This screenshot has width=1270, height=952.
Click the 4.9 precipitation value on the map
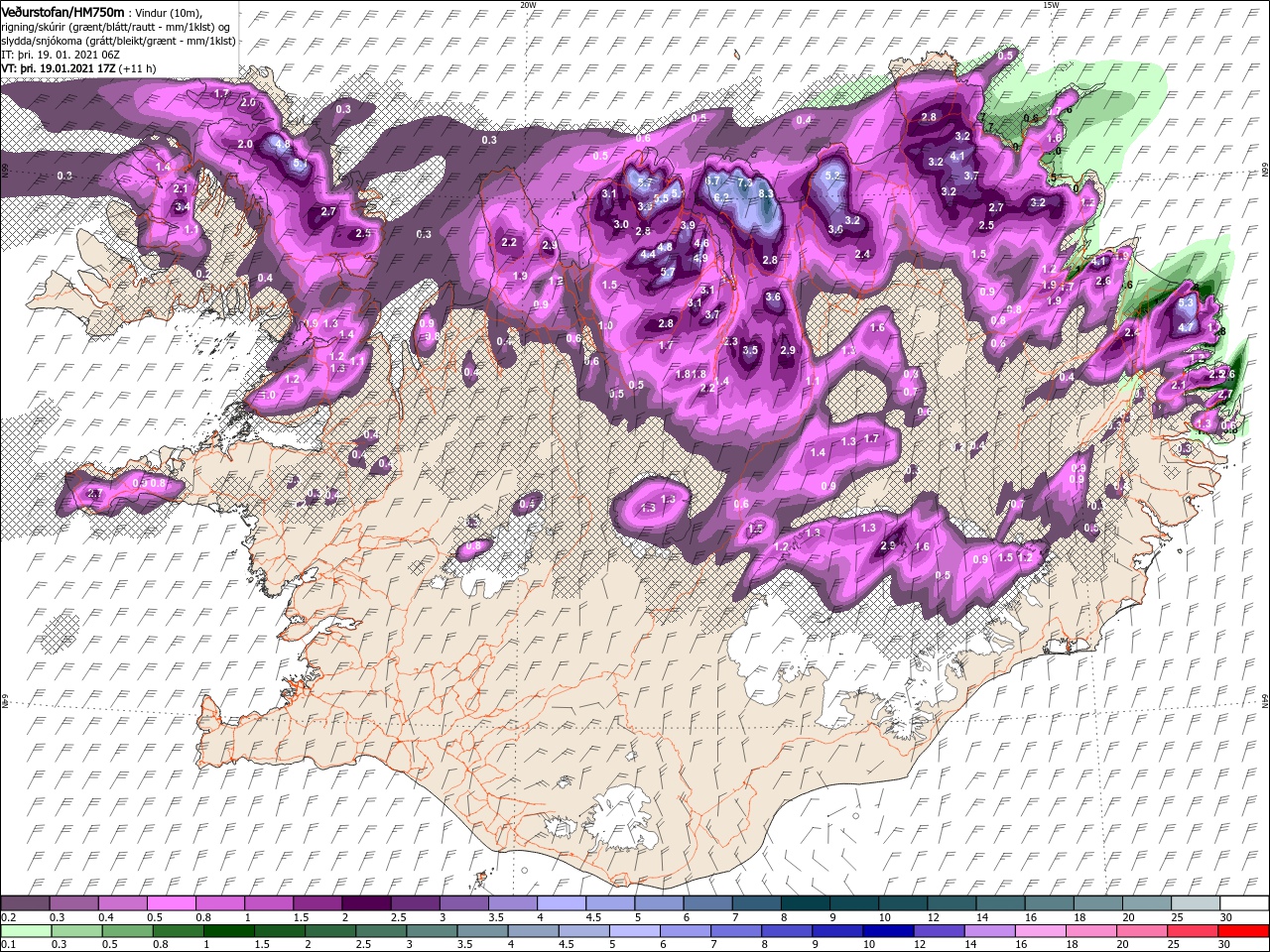pos(700,258)
